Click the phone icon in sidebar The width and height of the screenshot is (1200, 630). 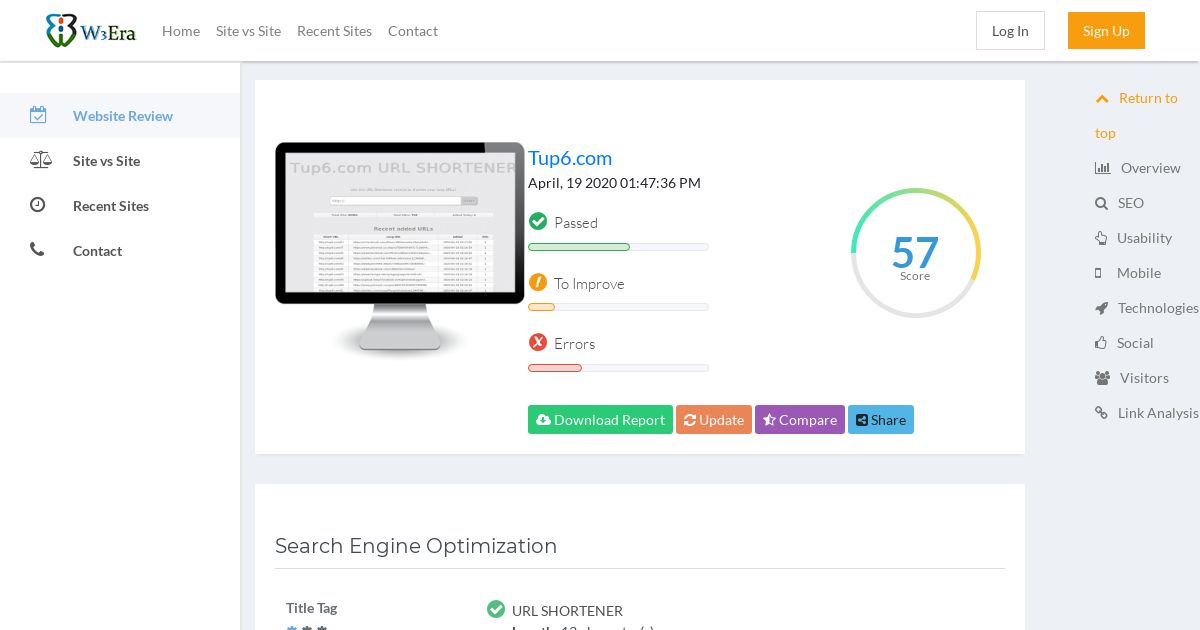coord(37,250)
